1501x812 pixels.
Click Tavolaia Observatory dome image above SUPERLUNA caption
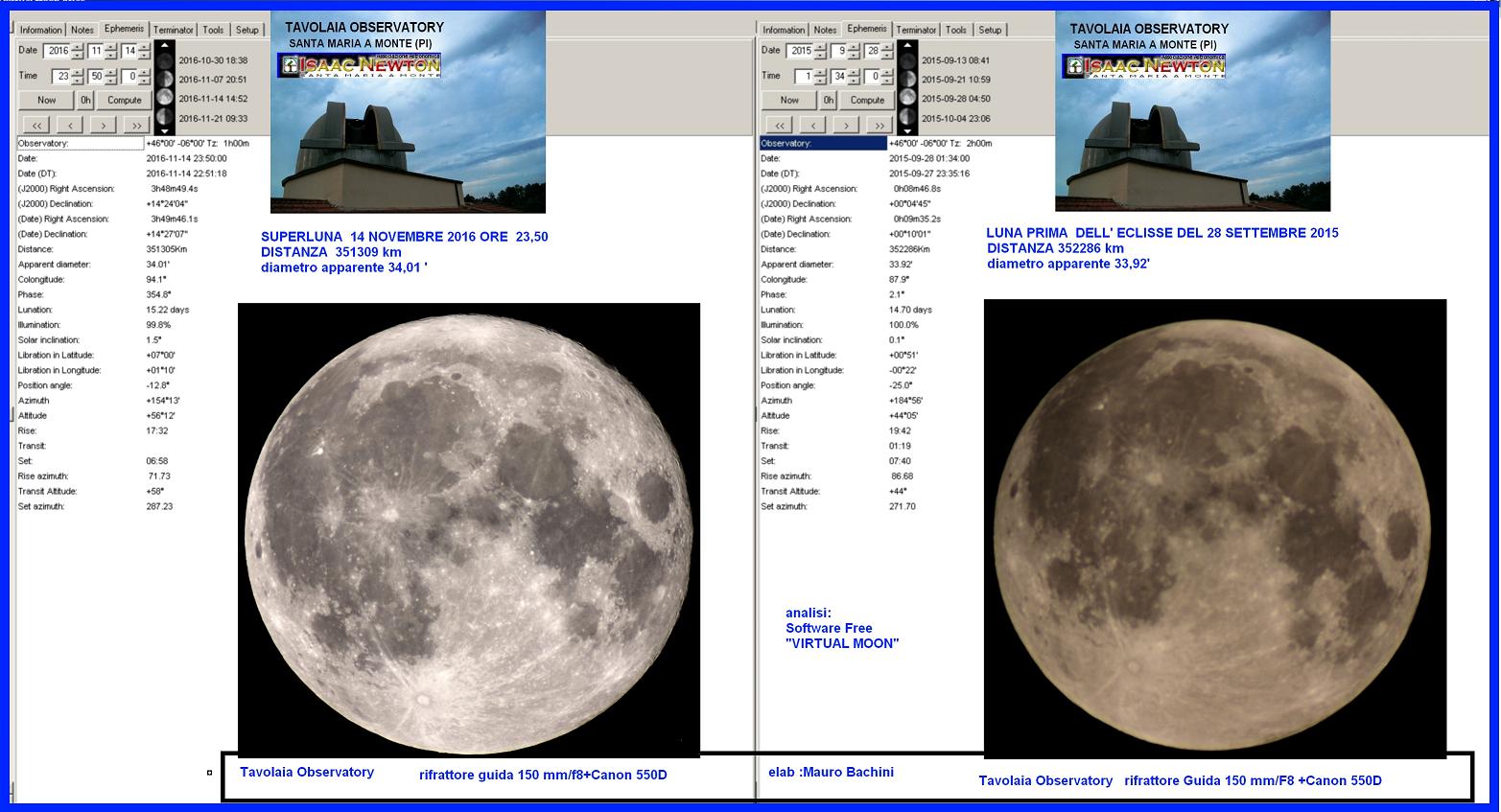[x=408, y=112]
